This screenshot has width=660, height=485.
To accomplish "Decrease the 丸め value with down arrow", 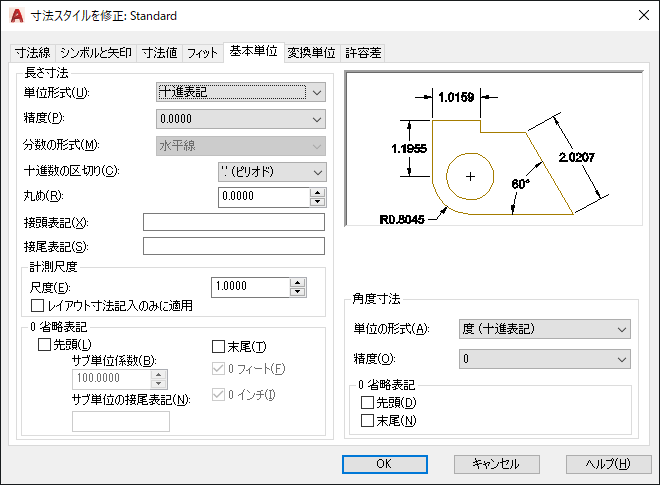I will pos(318,202).
